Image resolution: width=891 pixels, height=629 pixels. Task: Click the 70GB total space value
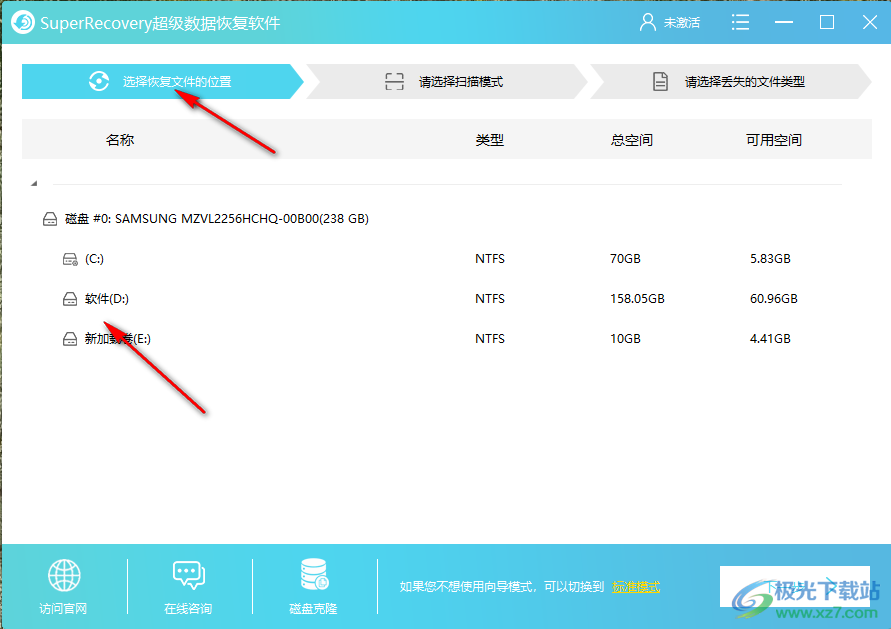pyautogui.click(x=625, y=259)
